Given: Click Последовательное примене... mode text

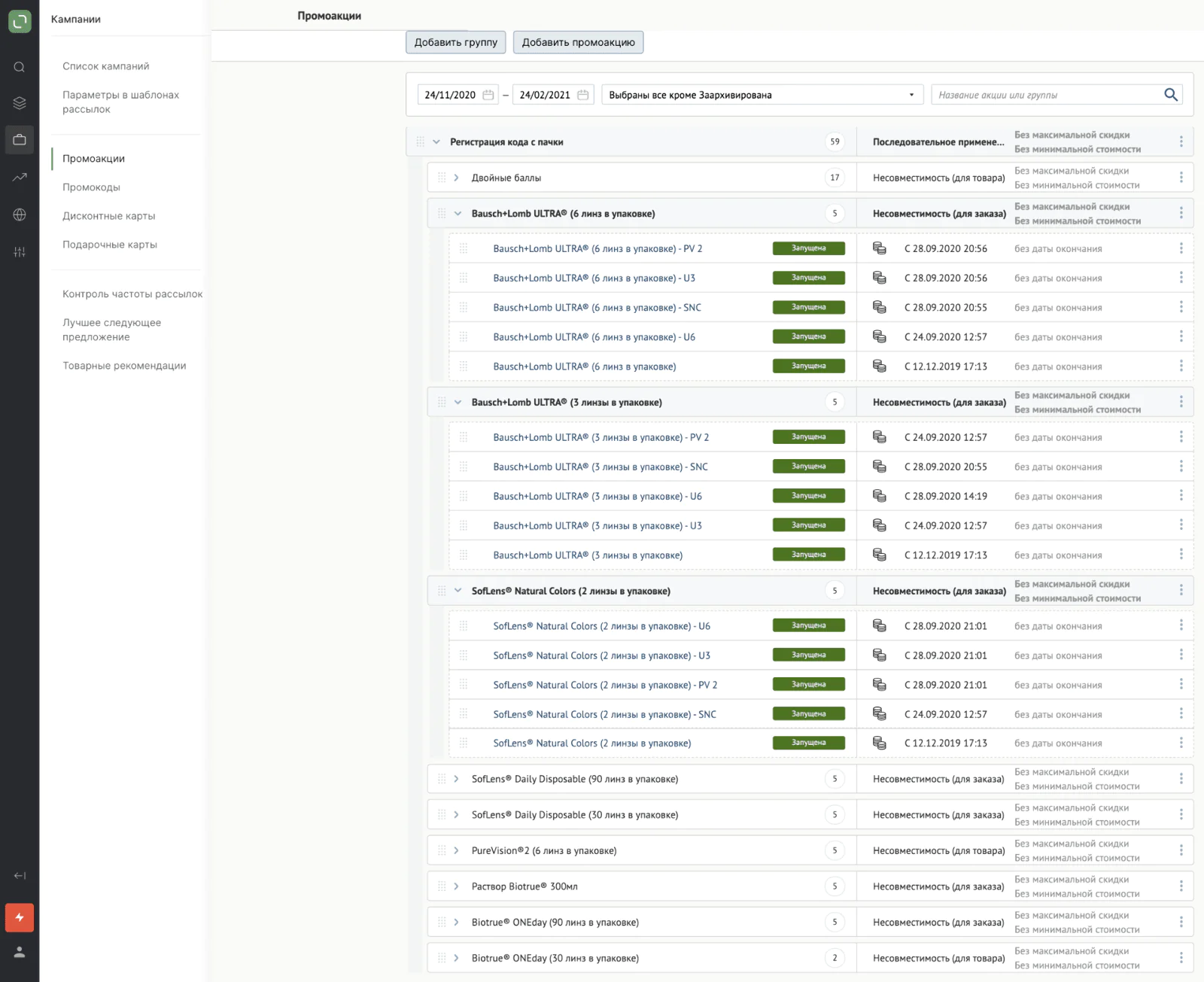Looking at the screenshot, I should (938, 141).
